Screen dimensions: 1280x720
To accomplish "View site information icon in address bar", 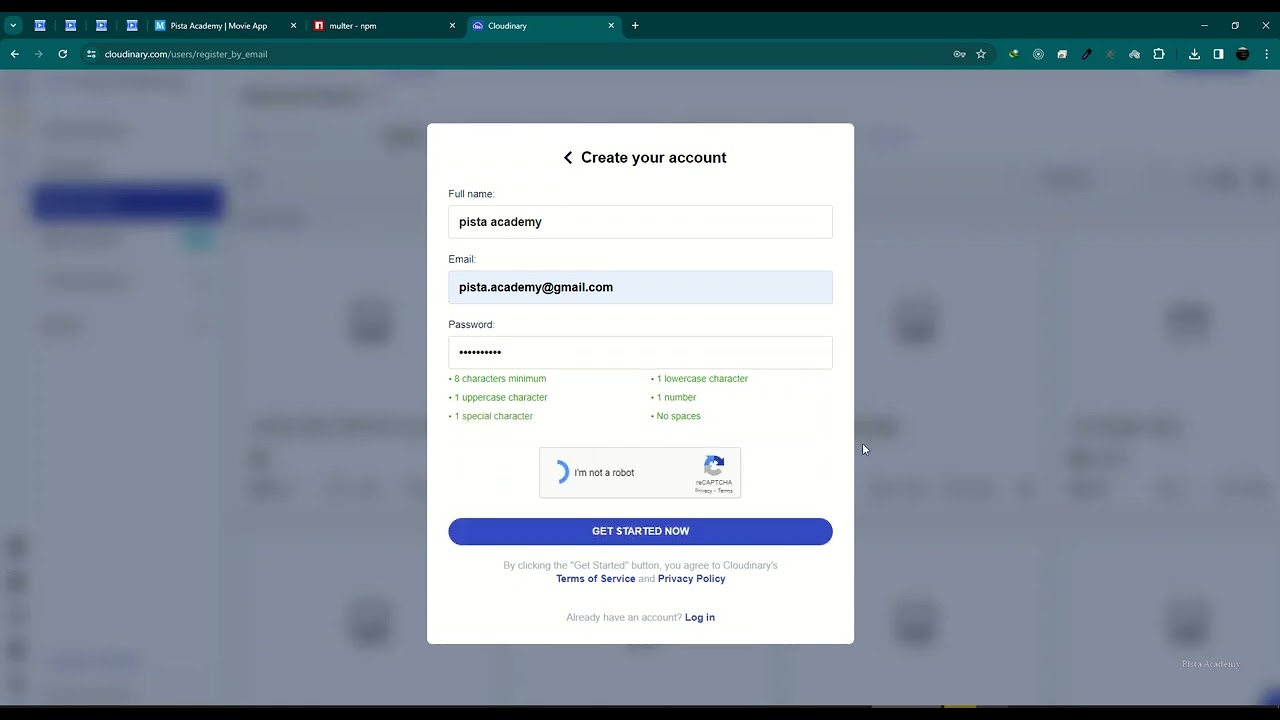I will pyautogui.click(x=91, y=54).
